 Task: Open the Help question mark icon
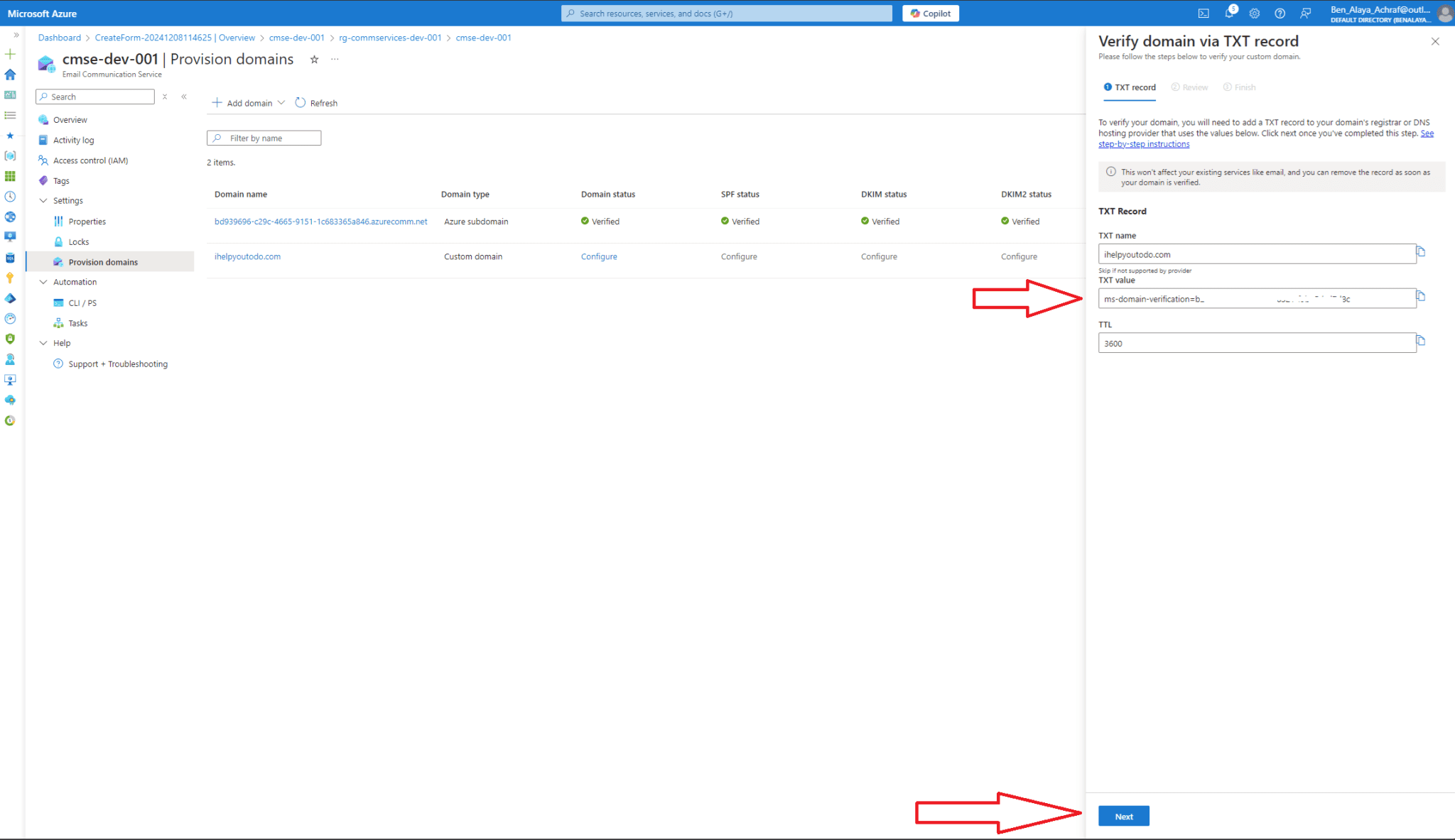point(1280,13)
